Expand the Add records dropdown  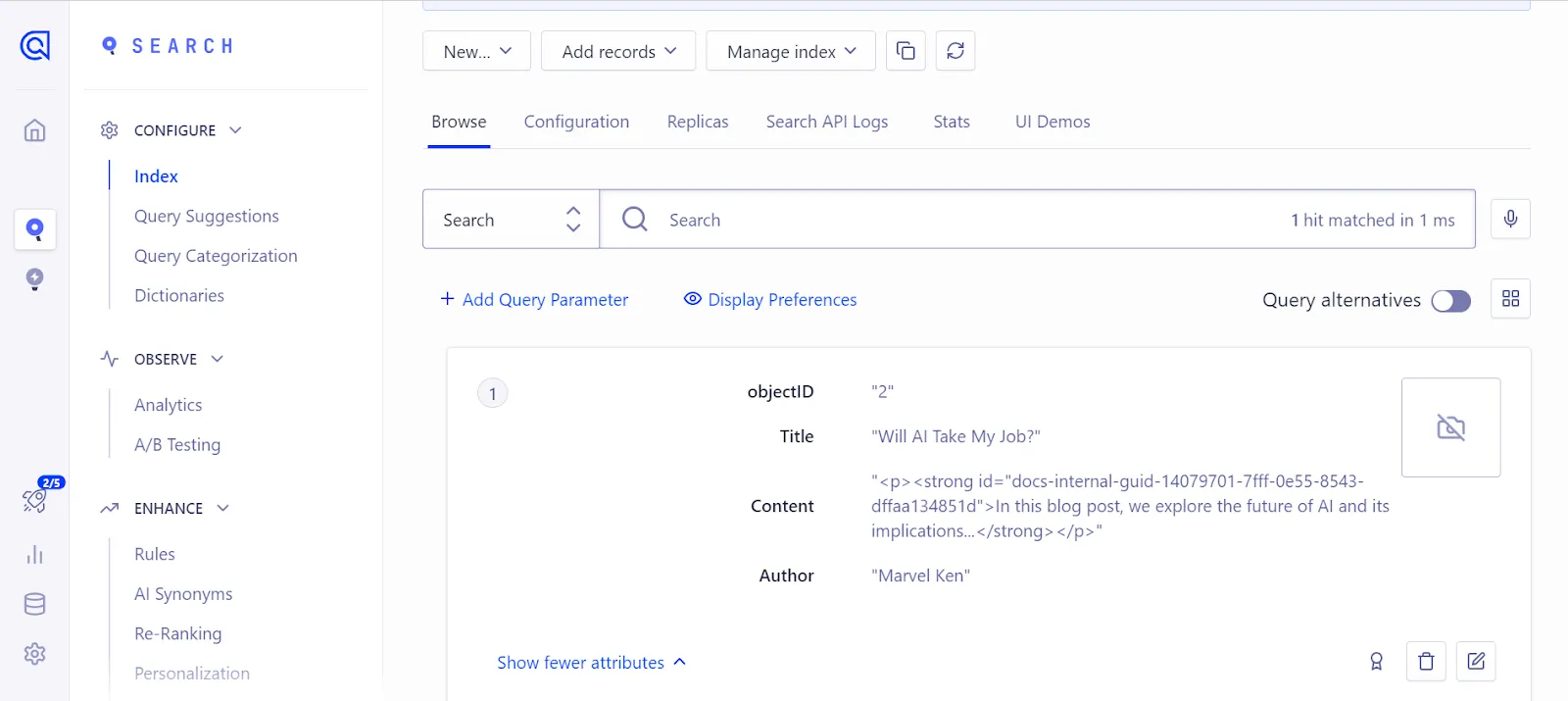tap(618, 51)
